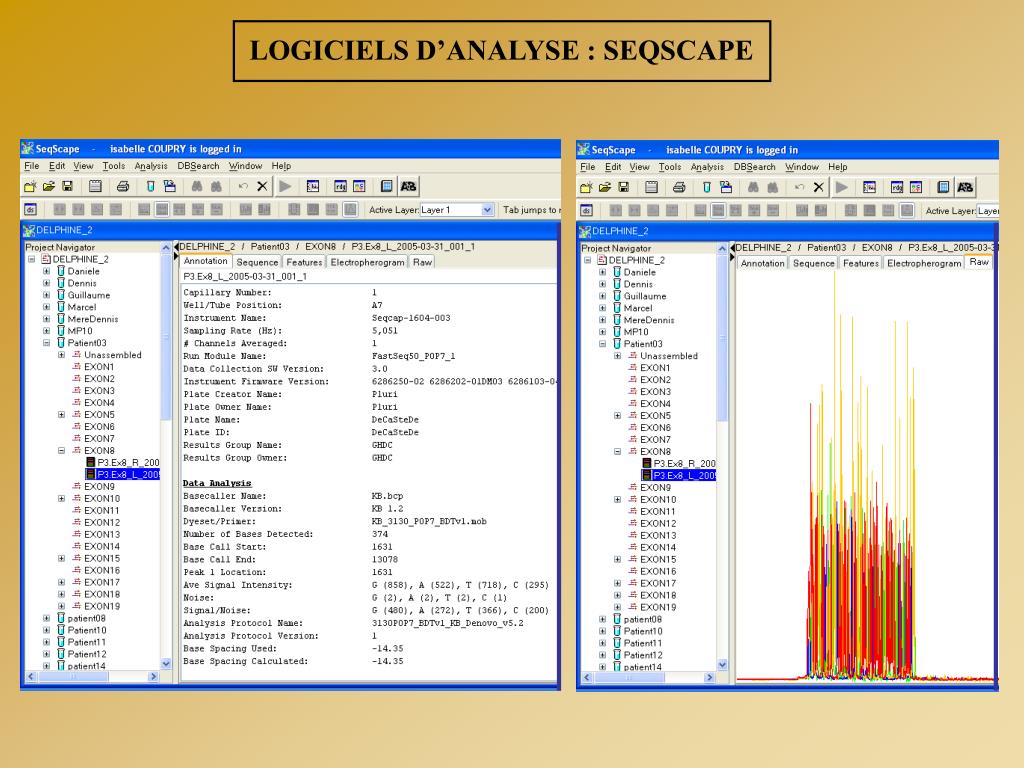The width and height of the screenshot is (1024, 768).
Task: Click left navigator horizontal scrollbar right arrow
Action: tap(153, 677)
